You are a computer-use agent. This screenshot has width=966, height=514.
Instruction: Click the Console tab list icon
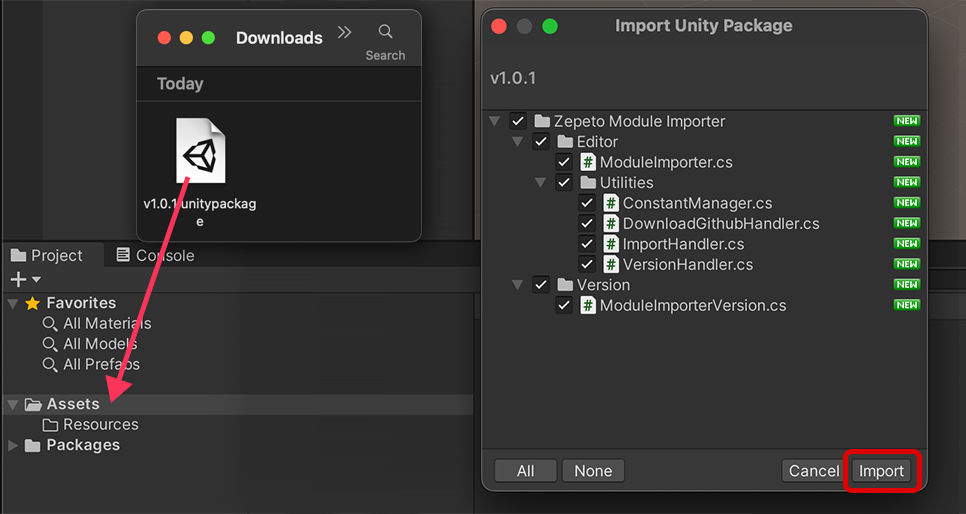click(x=123, y=255)
